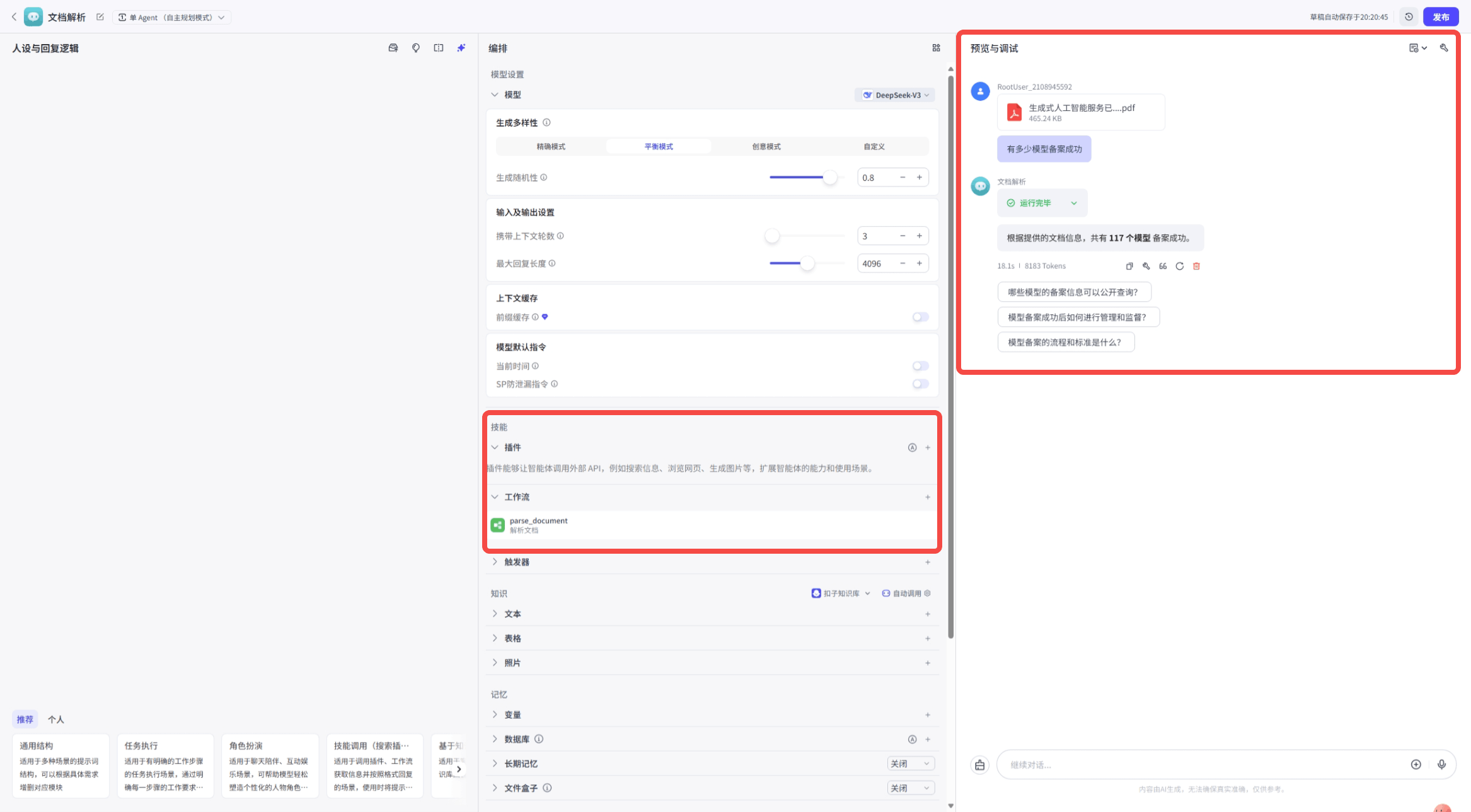Click the orchestration grid layout icon

[x=936, y=48]
